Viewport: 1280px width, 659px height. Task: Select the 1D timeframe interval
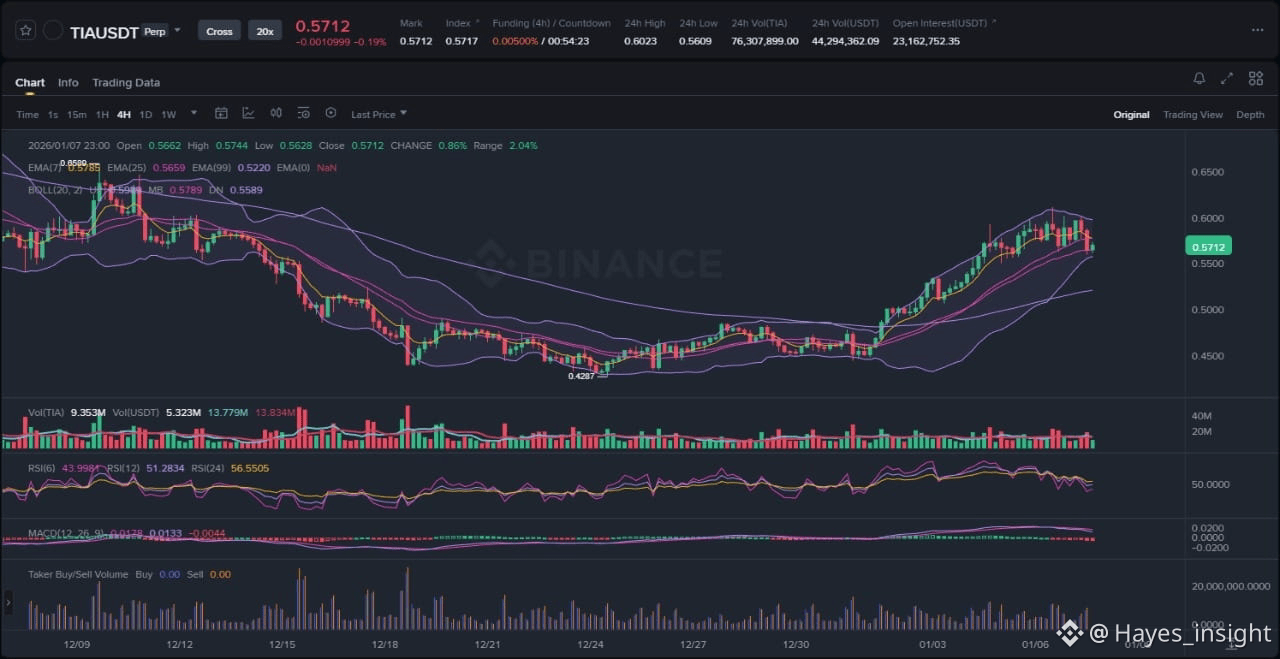(x=145, y=114)
